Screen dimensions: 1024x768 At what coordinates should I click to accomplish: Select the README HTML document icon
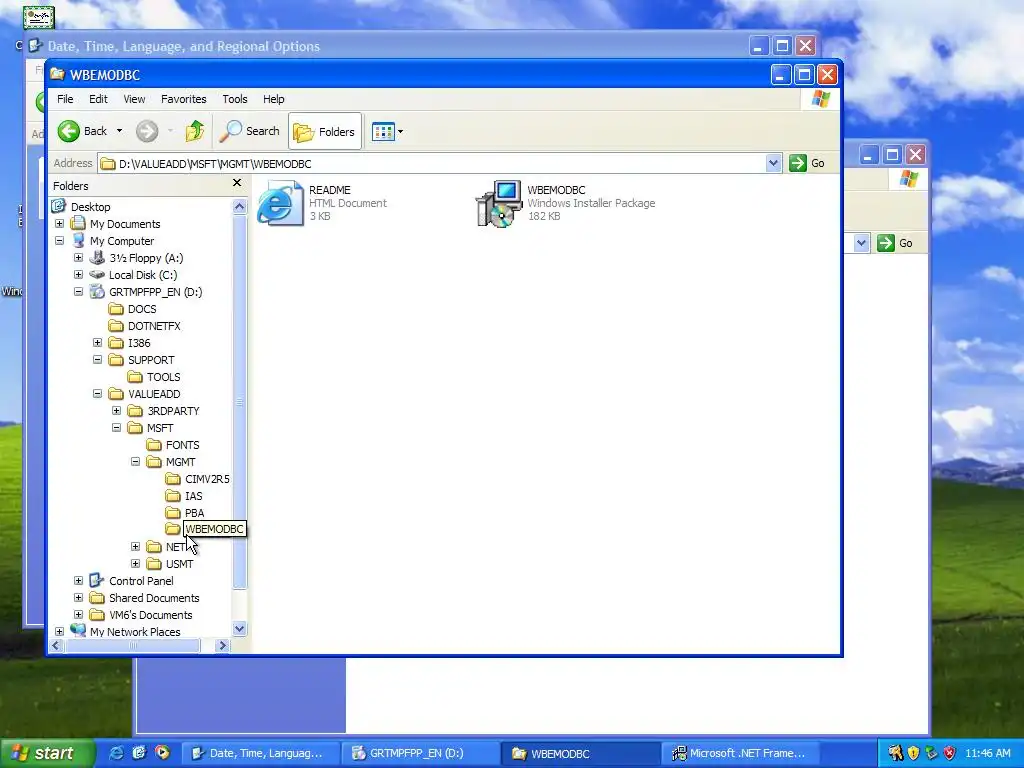[x=280, y=203]
